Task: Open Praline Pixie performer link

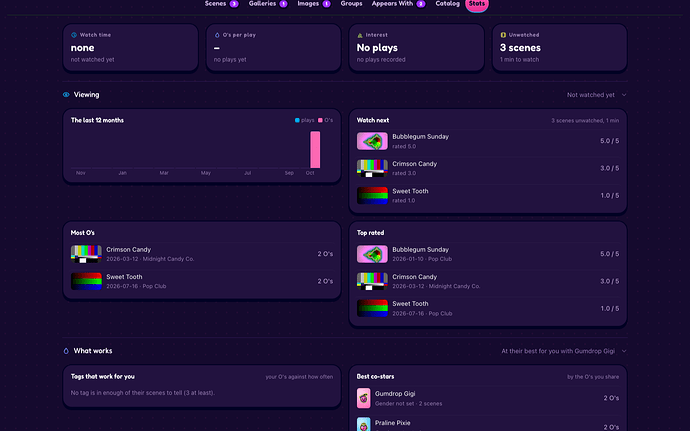Action: coord(393,423)
